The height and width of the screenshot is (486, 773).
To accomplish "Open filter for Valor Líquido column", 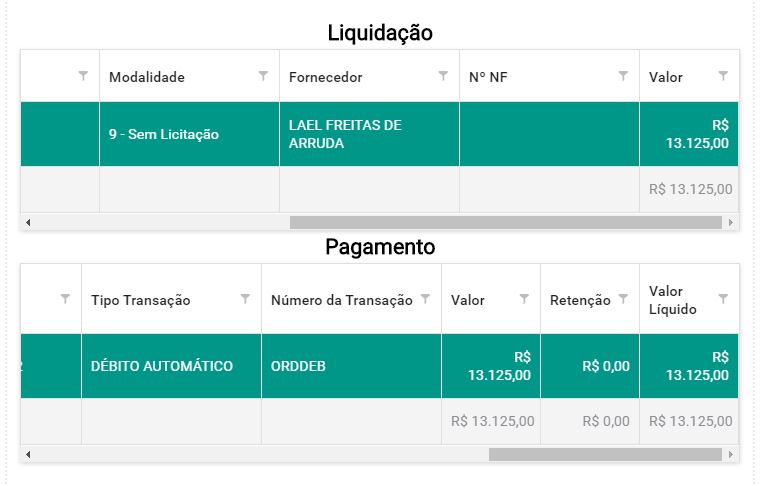I will [x=723, y=299].
